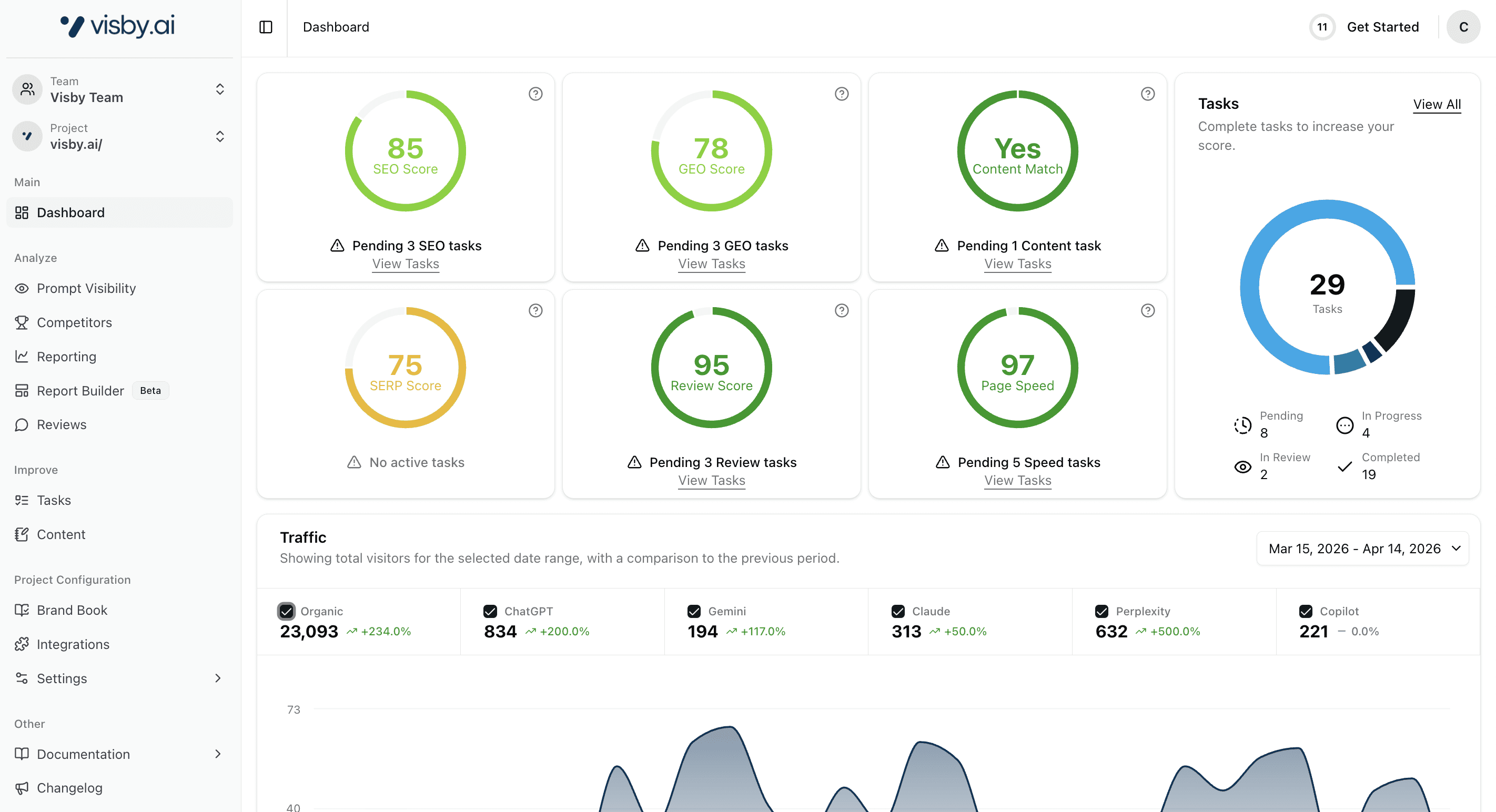1496x812 pixels.
Task: Go to Reporting in the sidebar
Action: pyautogui.click(x=66, y=357)
